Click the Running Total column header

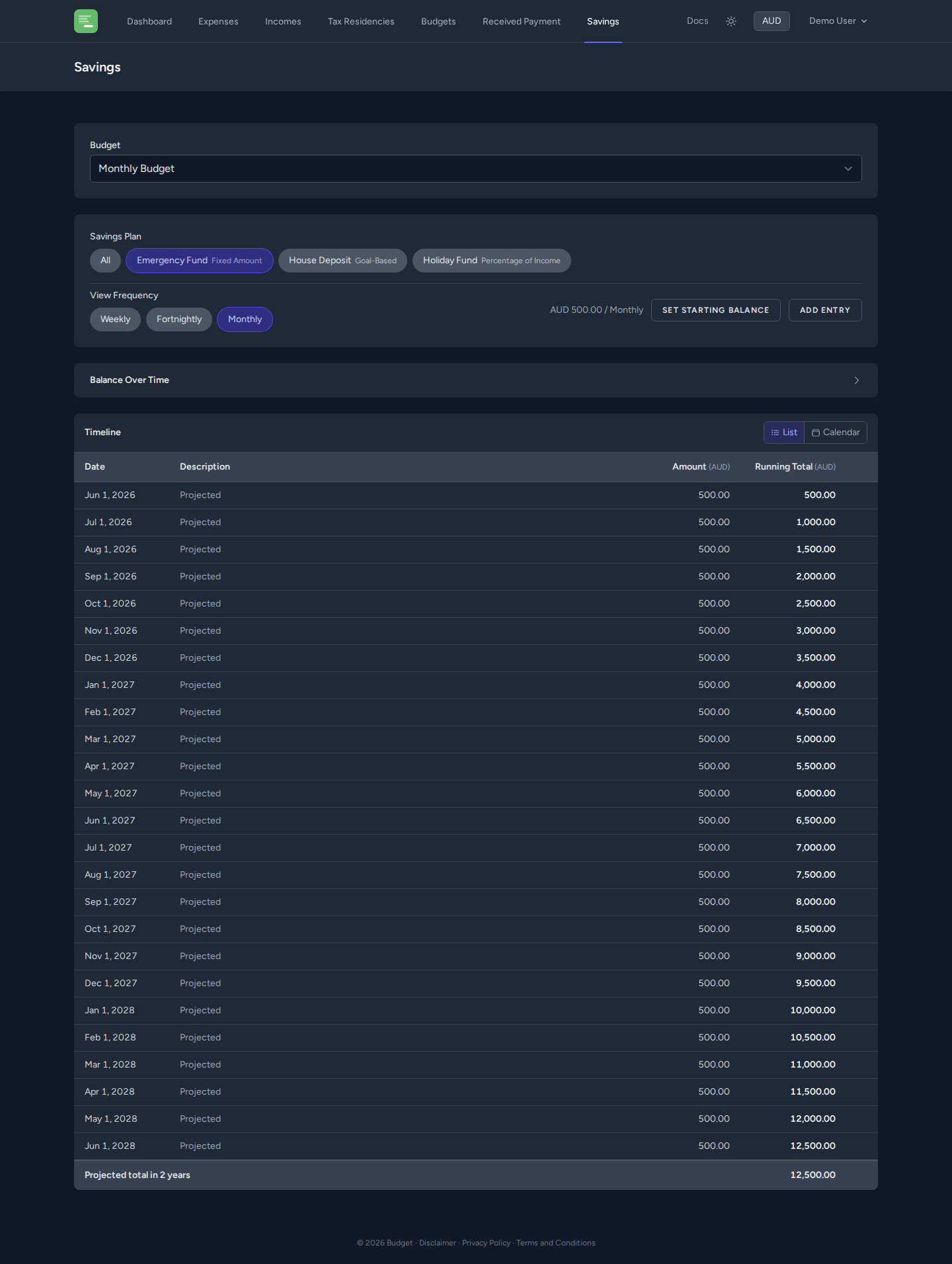click(795, 467)
